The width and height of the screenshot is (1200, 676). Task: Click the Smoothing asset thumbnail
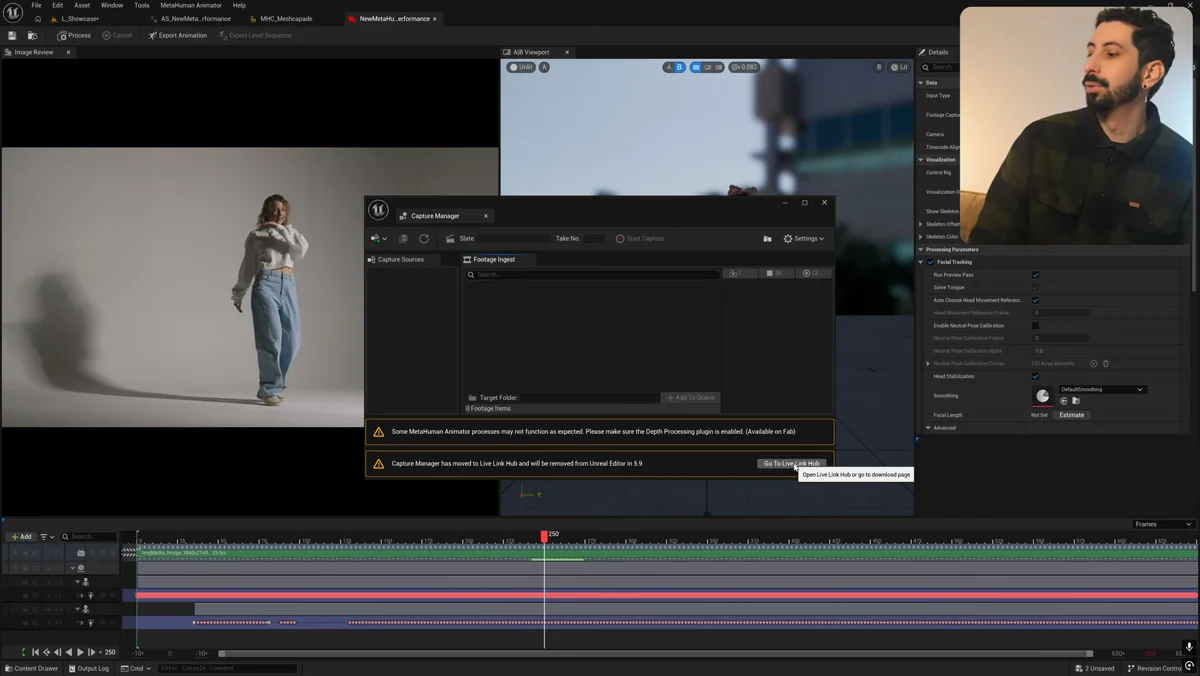click(1042, 396)
